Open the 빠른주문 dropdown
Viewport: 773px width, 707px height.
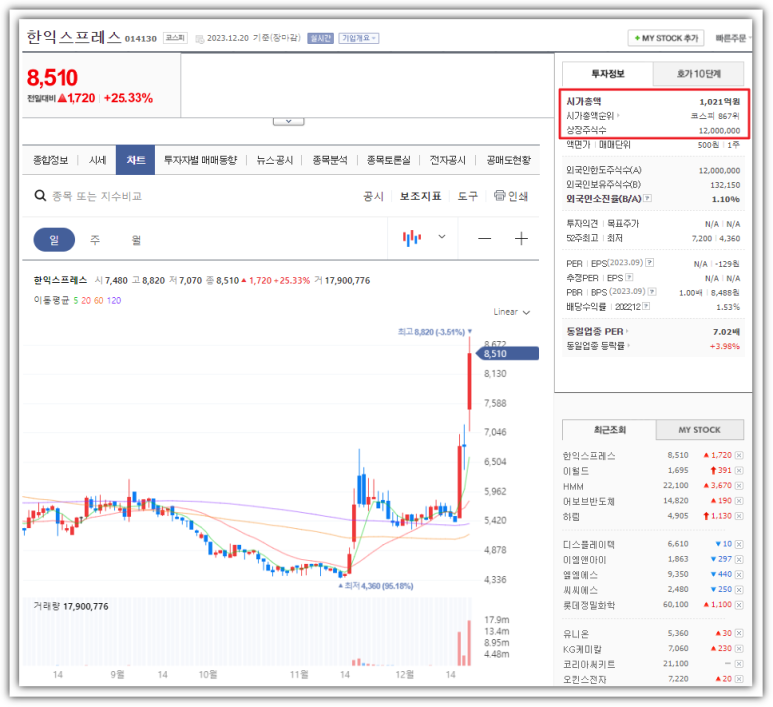point(733,38)
